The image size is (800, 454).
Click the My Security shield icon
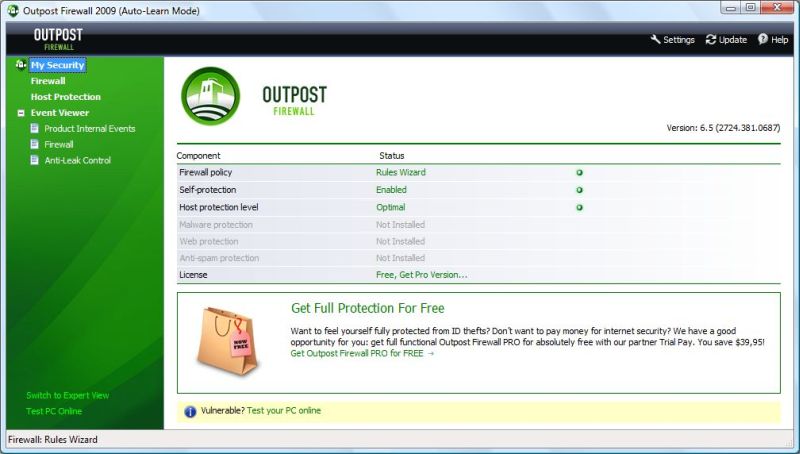[20, 65]
